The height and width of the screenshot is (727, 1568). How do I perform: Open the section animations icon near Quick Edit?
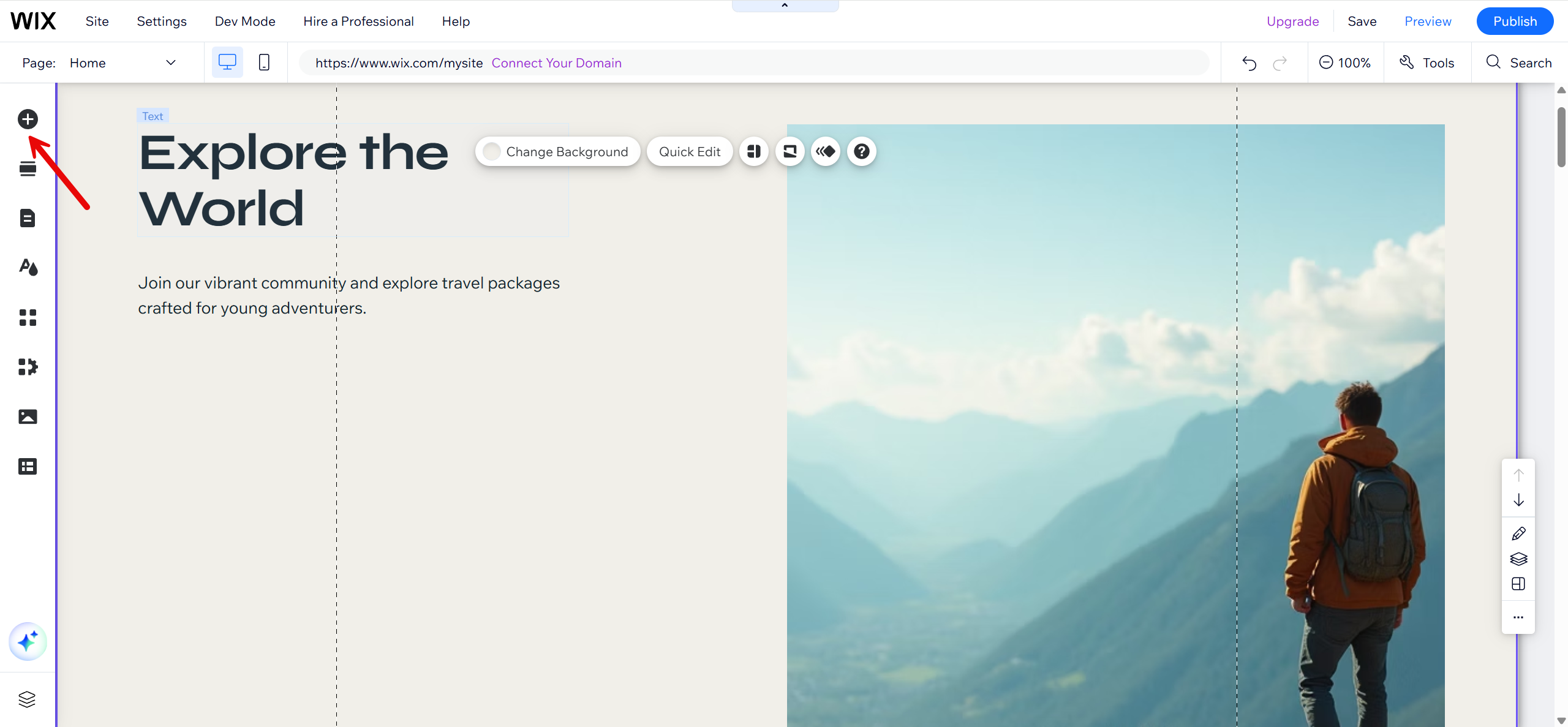pos(825,151)
